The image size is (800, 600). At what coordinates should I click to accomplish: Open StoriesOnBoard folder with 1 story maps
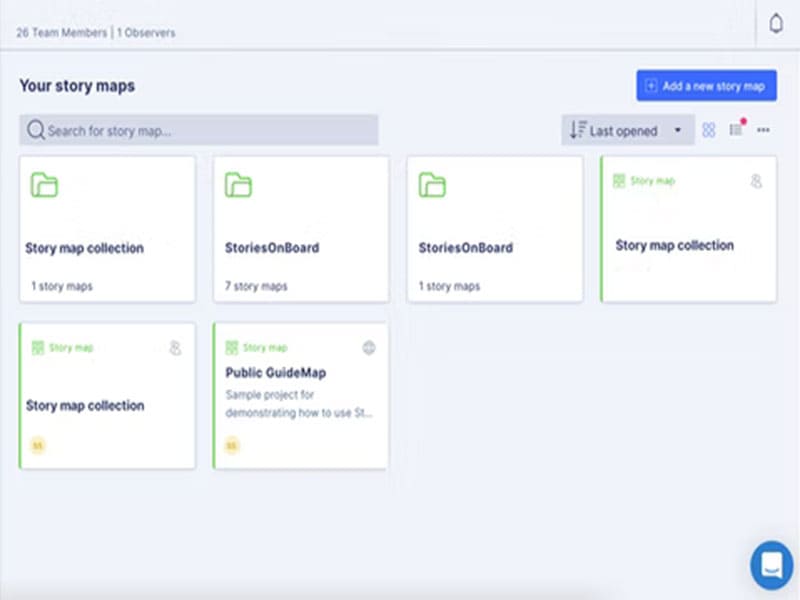coord(494,229)
